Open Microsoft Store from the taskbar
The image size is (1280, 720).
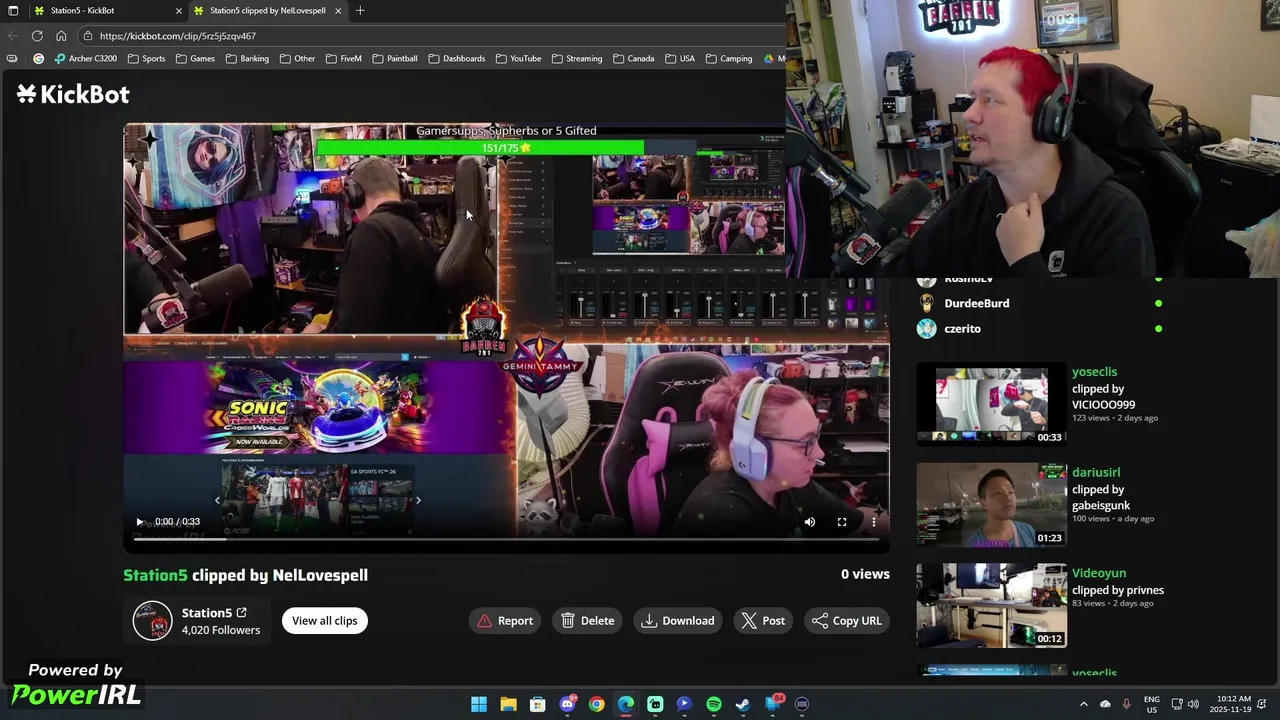click(x=537, y=704)
